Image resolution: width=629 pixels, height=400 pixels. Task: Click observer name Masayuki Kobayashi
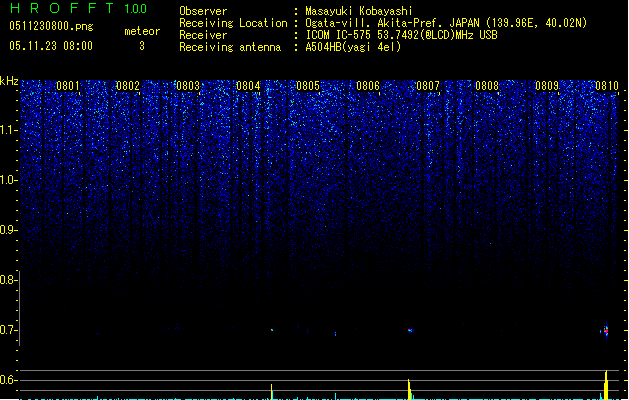click(359, 11)
